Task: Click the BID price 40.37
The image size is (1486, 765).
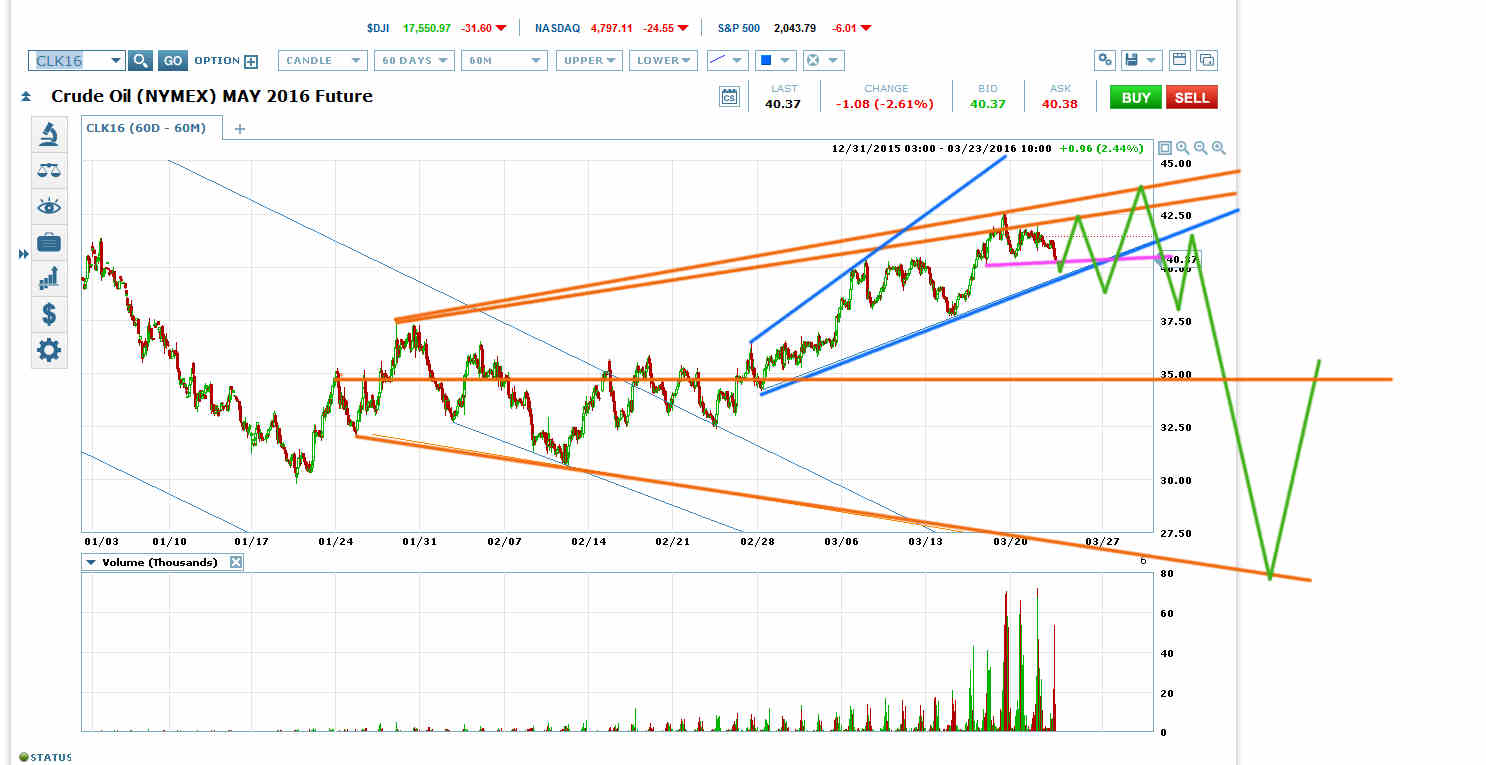Action: (987, 104)
